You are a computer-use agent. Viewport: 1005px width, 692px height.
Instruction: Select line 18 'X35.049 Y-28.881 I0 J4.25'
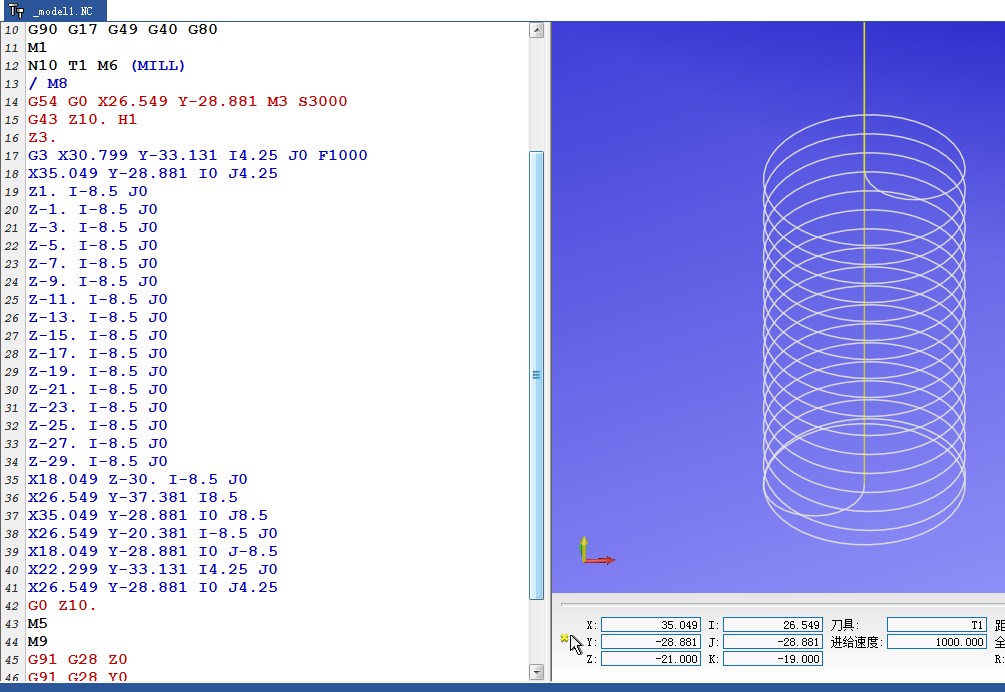153,173
